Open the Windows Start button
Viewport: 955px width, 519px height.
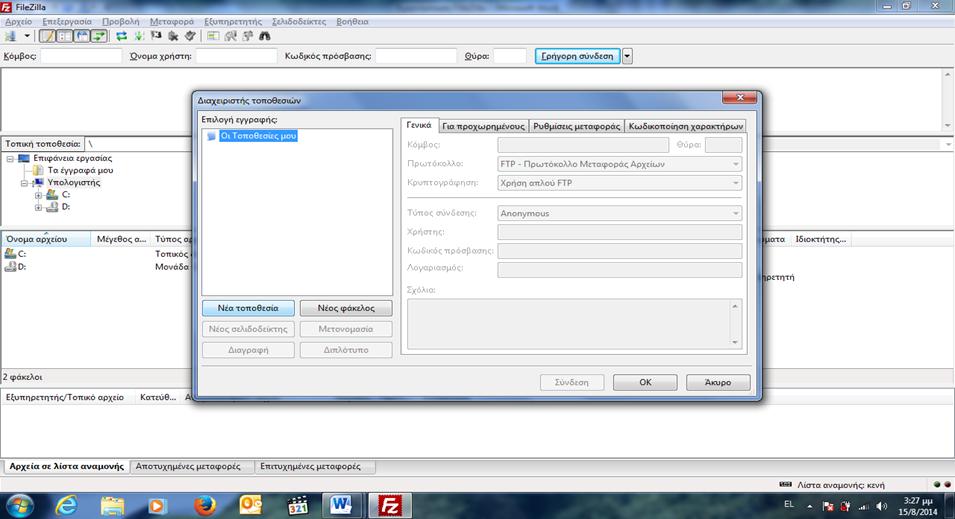[19, 506]
